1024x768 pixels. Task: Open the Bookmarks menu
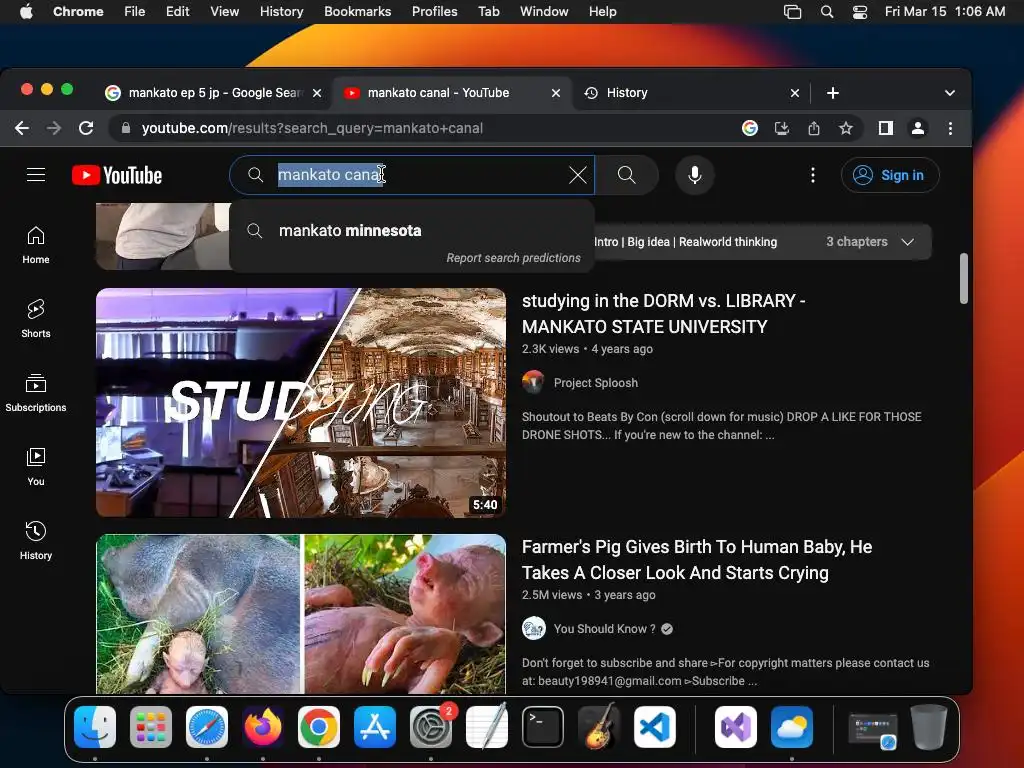[357, 11]
